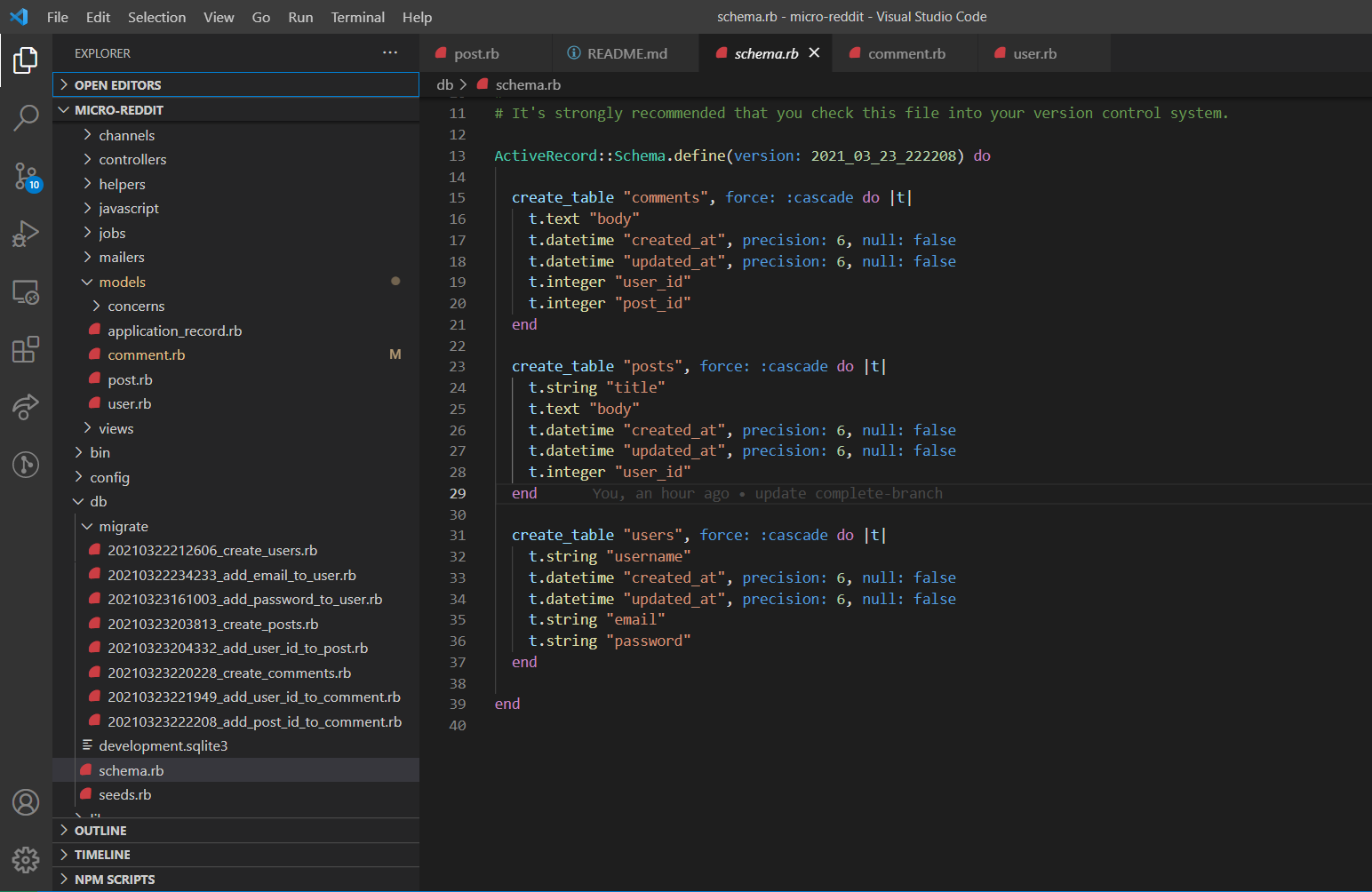This screenshot has height=892, width=1372.
Task: Open the Search view icon
Action: (26, 117)
